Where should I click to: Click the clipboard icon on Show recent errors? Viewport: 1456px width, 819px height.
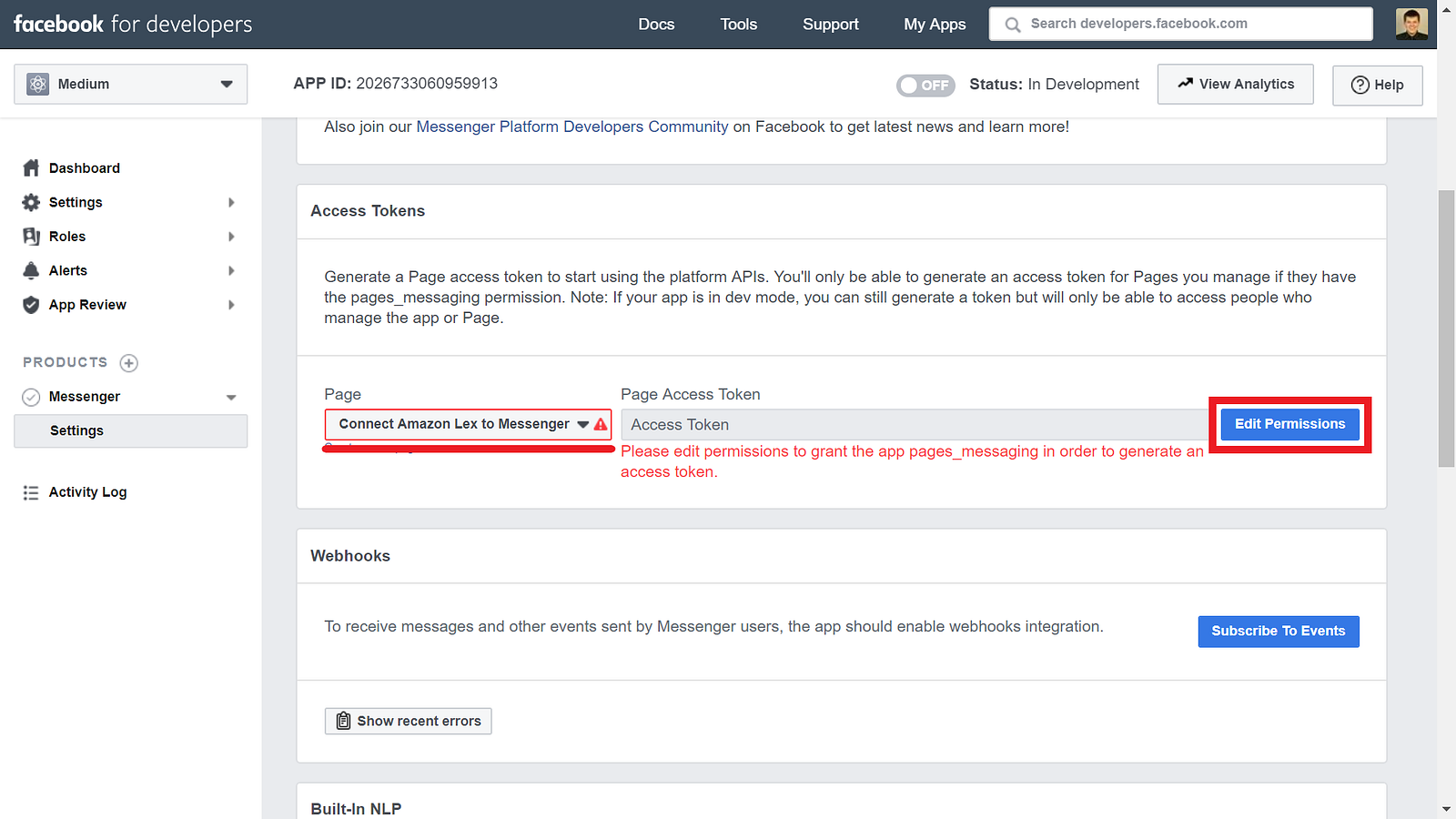(x=343, y=721)
